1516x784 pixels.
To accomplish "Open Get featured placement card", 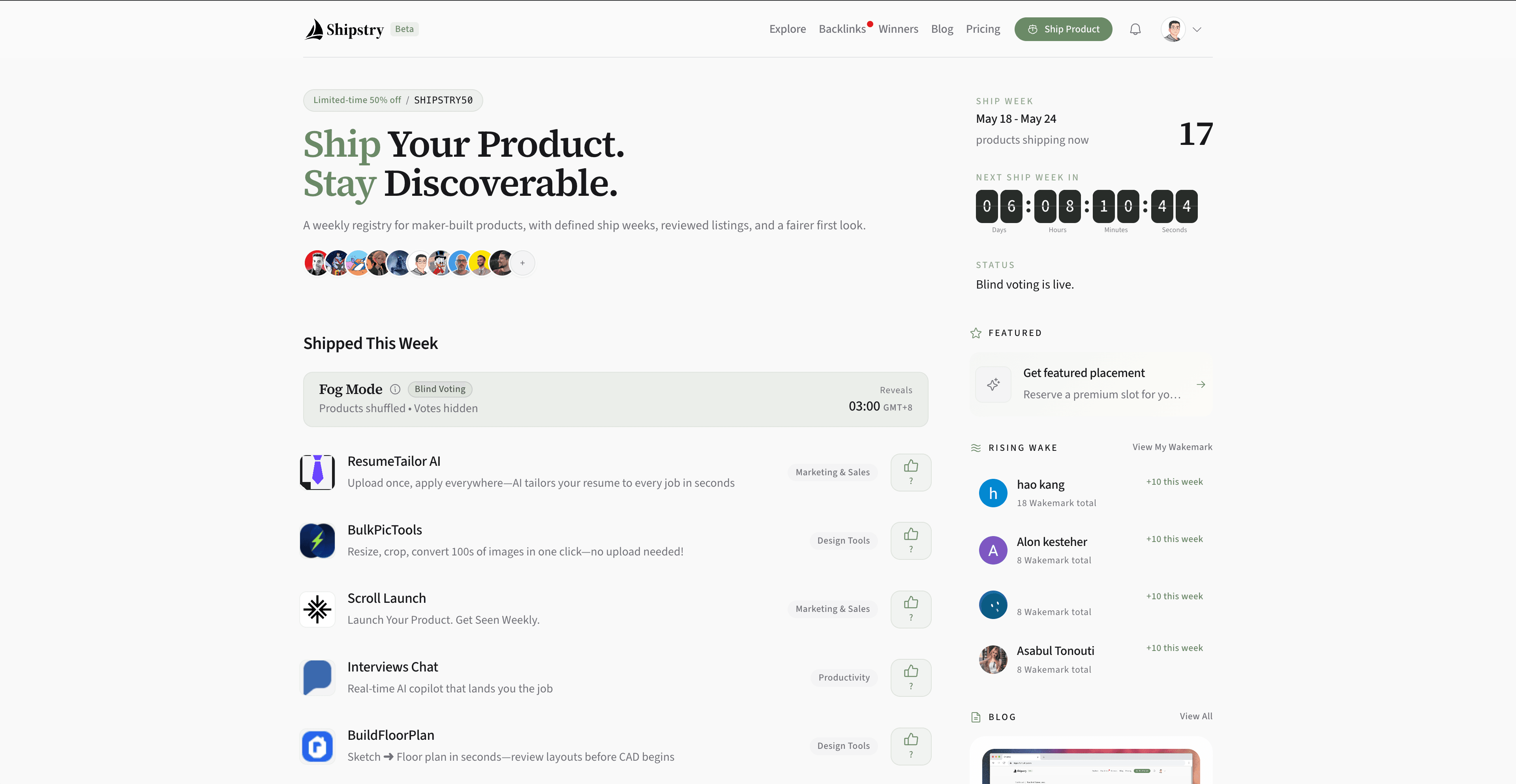I will 1090,384.
